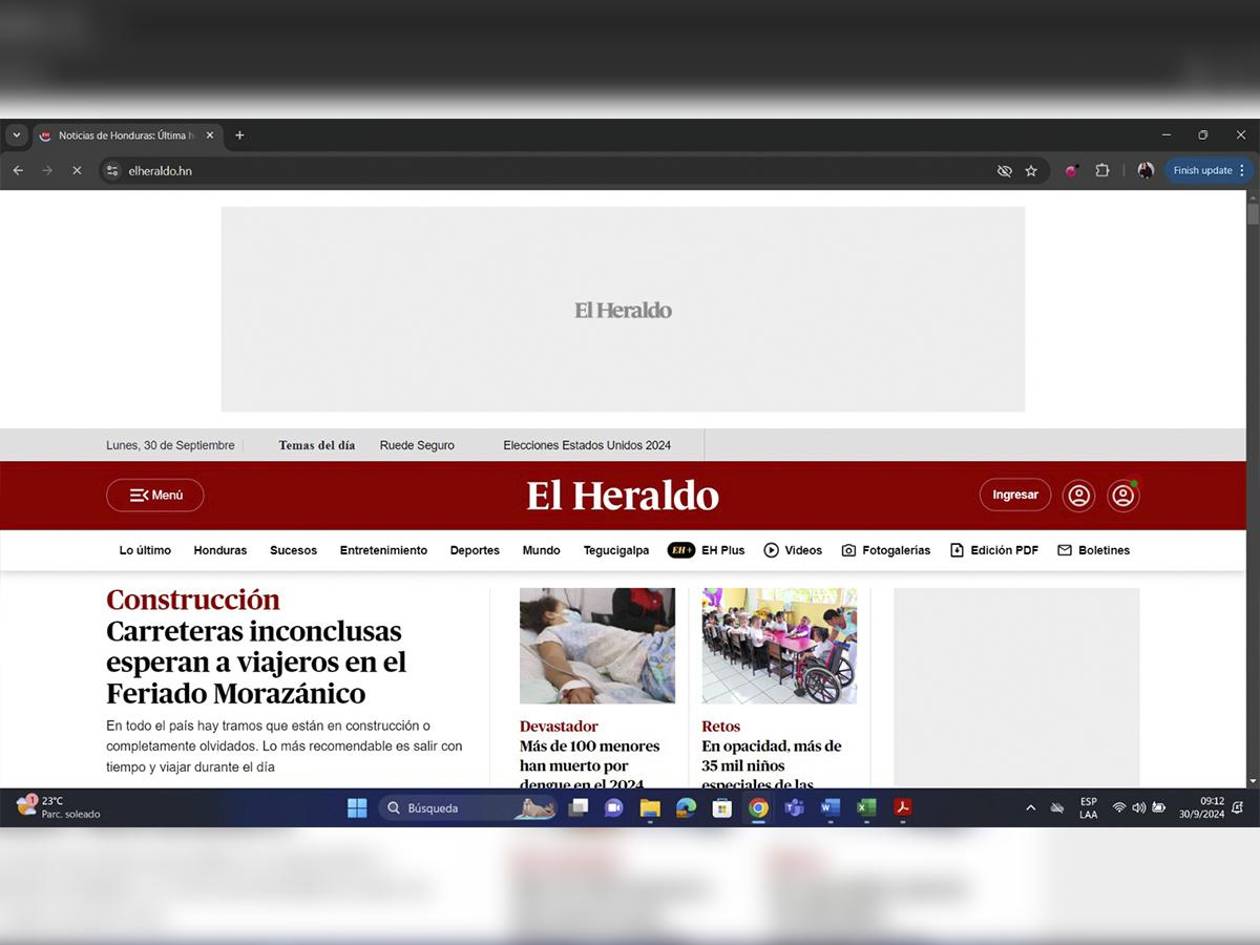Image resolution: width=1260 pixels, height=945 pixels.
Task: Expand the hidden icons tray chevron
Action: click(1030, 808)
